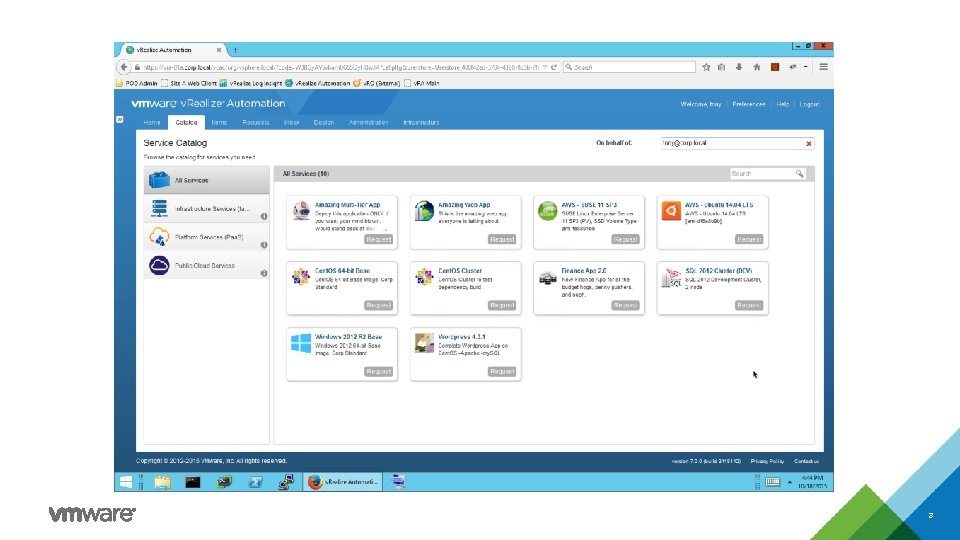Open the Preferences link
Image resolution: width=960 pixels, height=540 pixels.
(749, 105)
